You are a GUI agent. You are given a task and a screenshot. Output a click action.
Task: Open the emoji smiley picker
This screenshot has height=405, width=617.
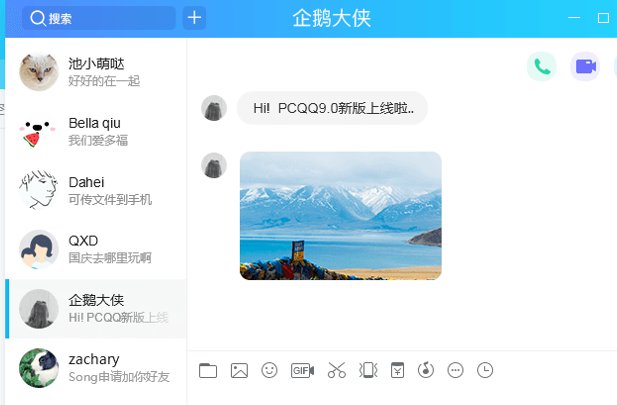coord(270,370)
